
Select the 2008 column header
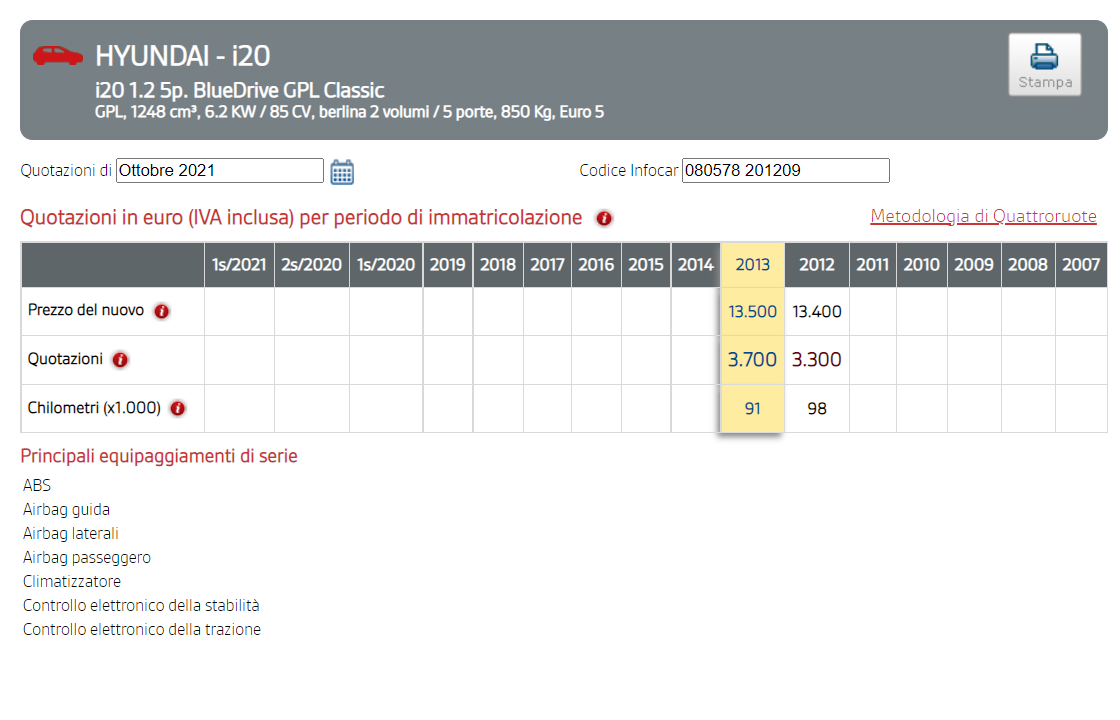click(1028, 265)
